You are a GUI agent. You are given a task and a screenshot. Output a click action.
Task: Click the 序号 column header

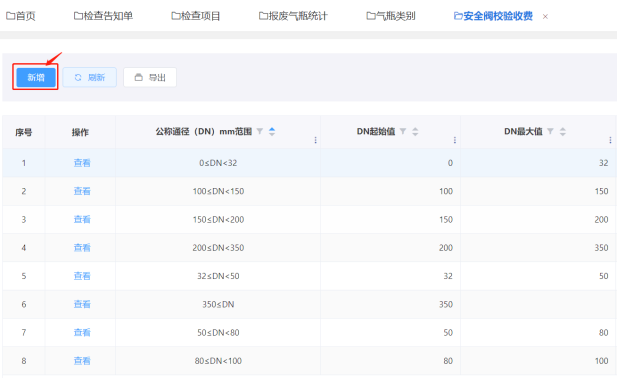click(x=24, y=132)
